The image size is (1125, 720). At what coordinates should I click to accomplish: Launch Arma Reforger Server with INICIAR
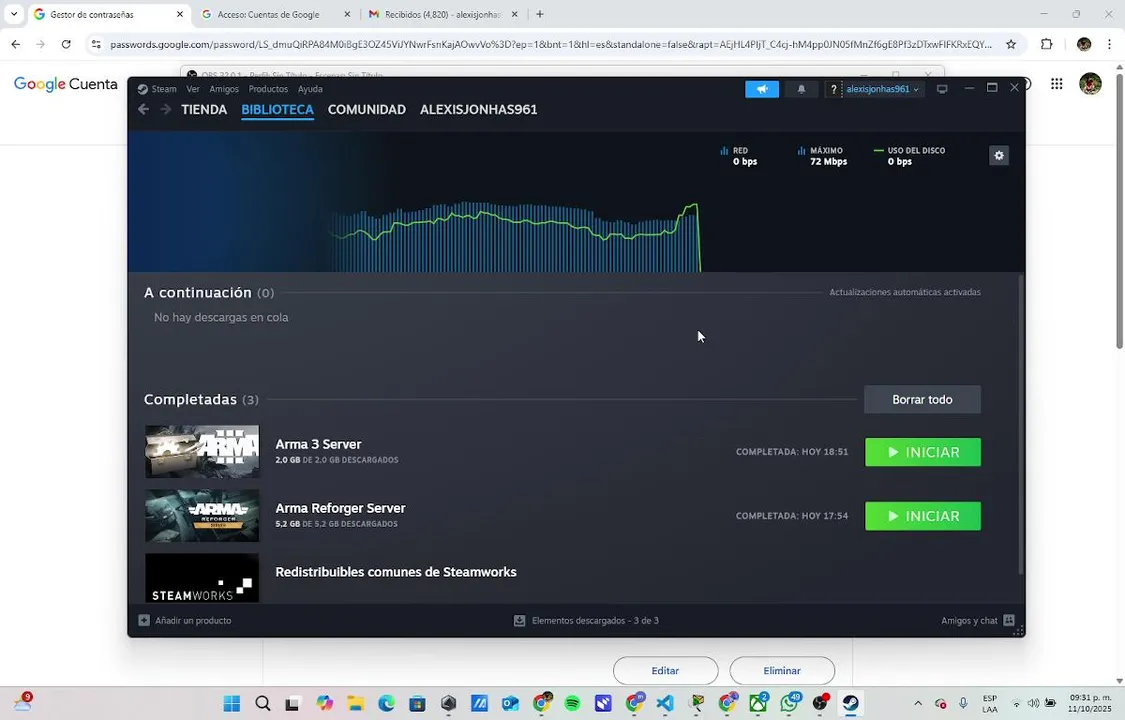[923, 516]
